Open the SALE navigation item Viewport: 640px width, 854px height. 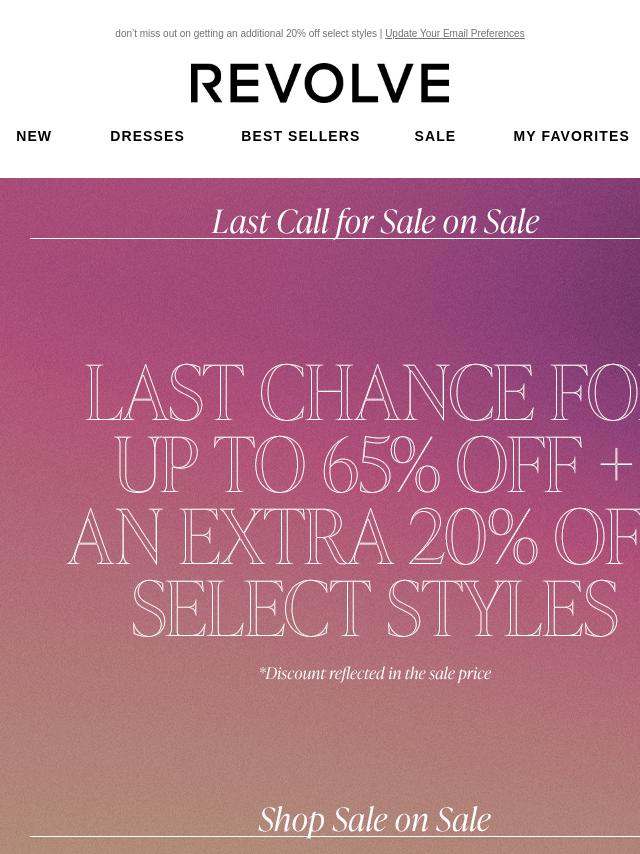pos(435,136)
